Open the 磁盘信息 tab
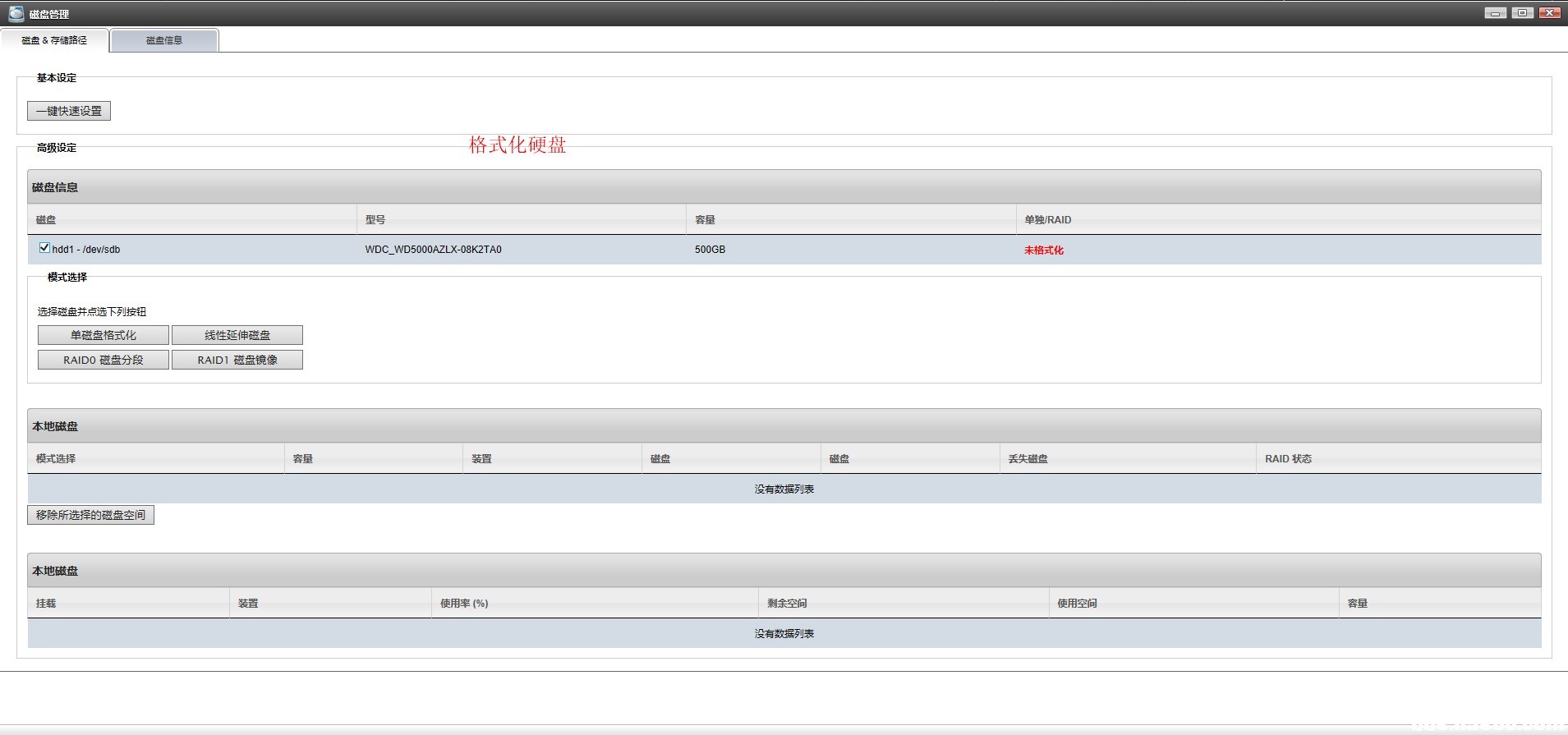This screenshot has width=1568, height=735. tap(164, 40)
